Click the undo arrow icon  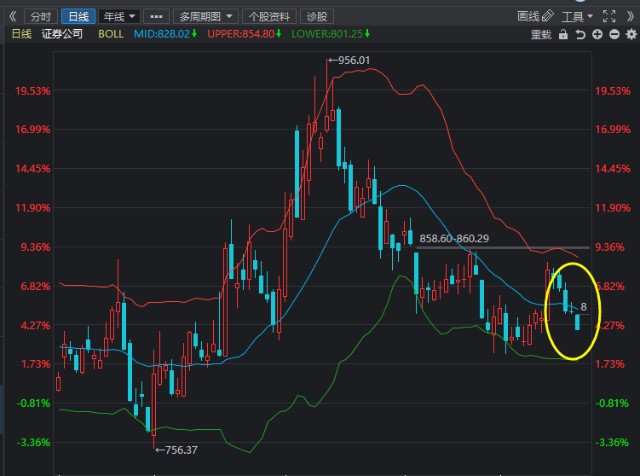coord(580,34)
